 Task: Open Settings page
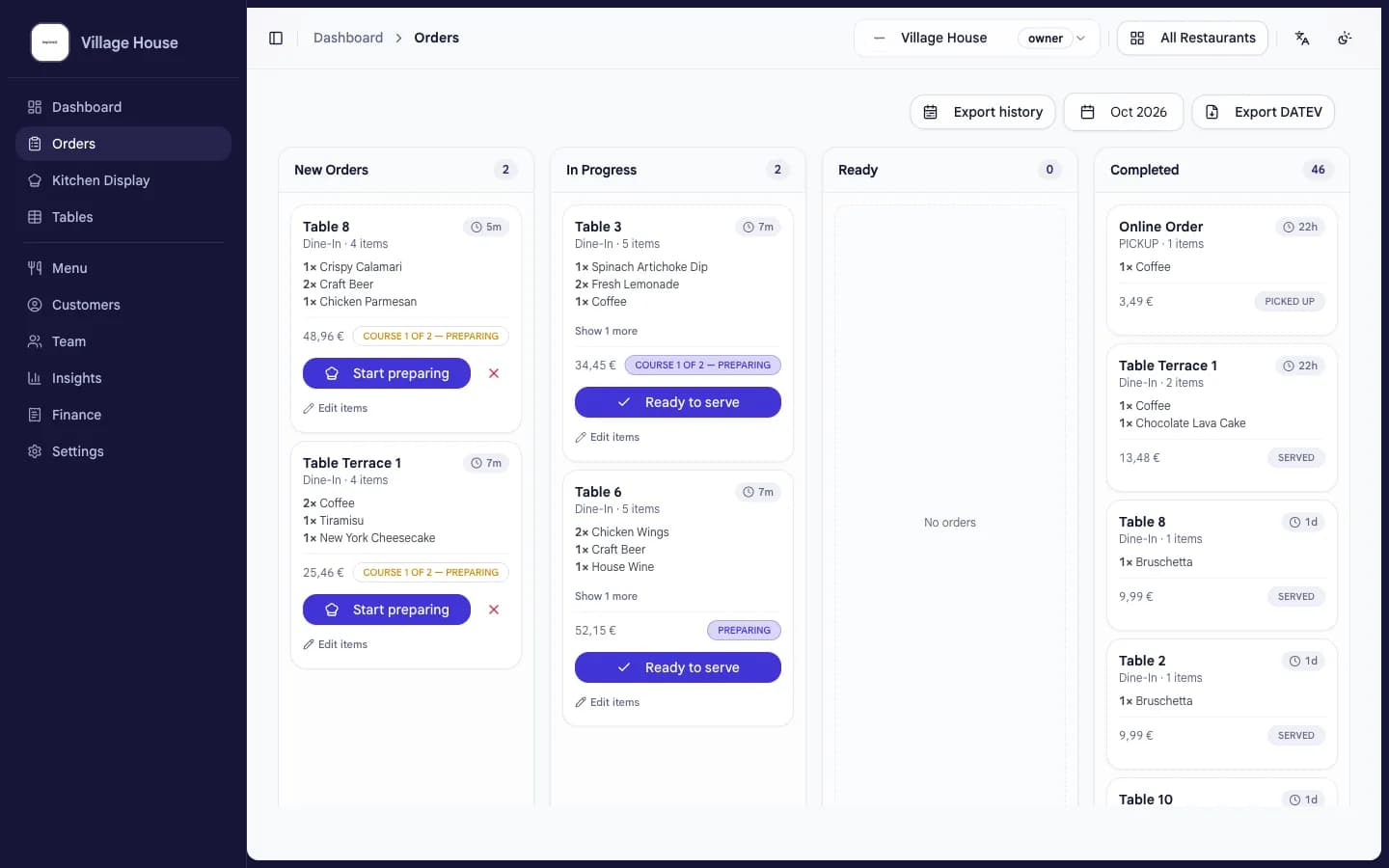click(123, 451)
